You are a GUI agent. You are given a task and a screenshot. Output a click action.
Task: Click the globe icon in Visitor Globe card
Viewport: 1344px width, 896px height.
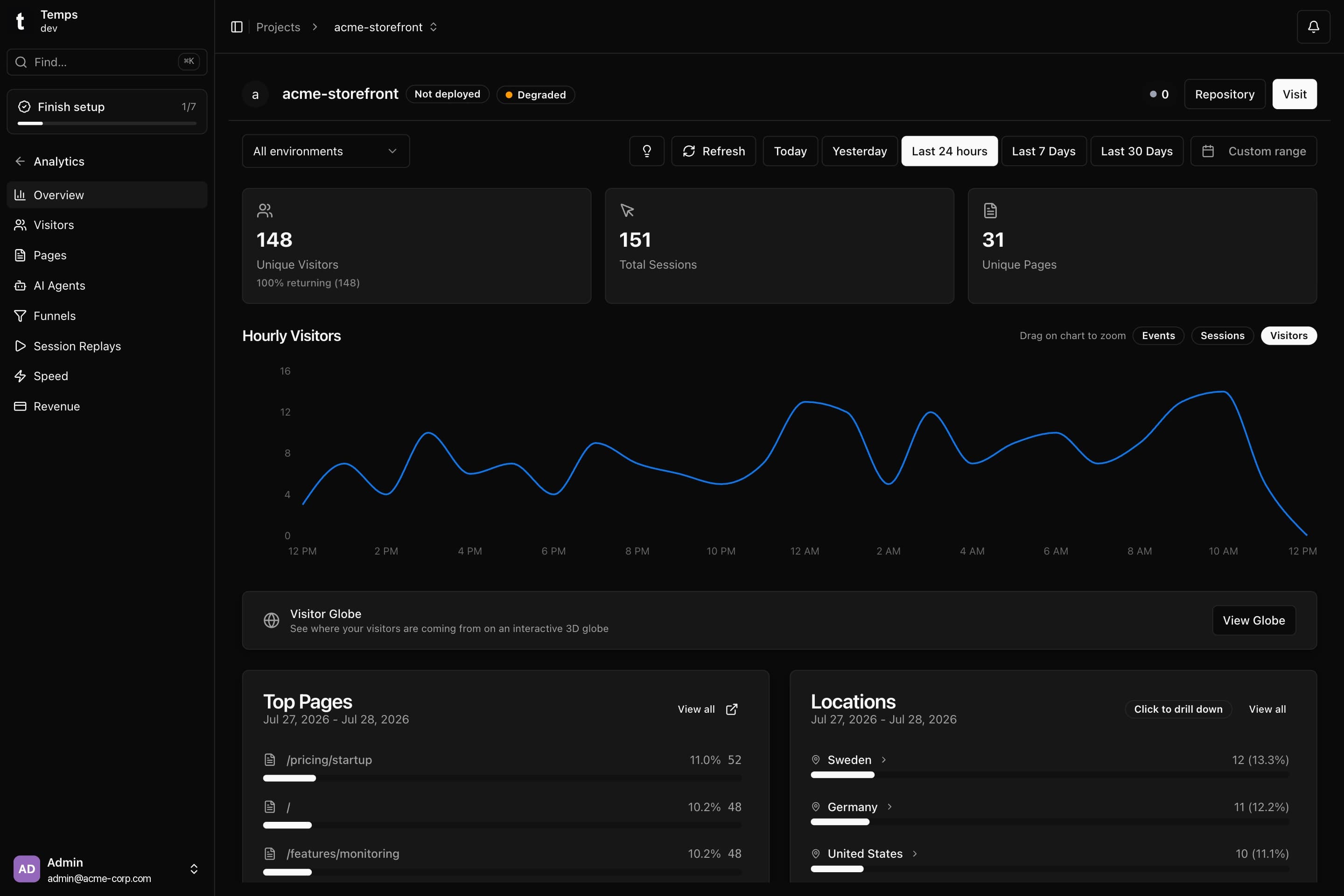click(272, 620)
